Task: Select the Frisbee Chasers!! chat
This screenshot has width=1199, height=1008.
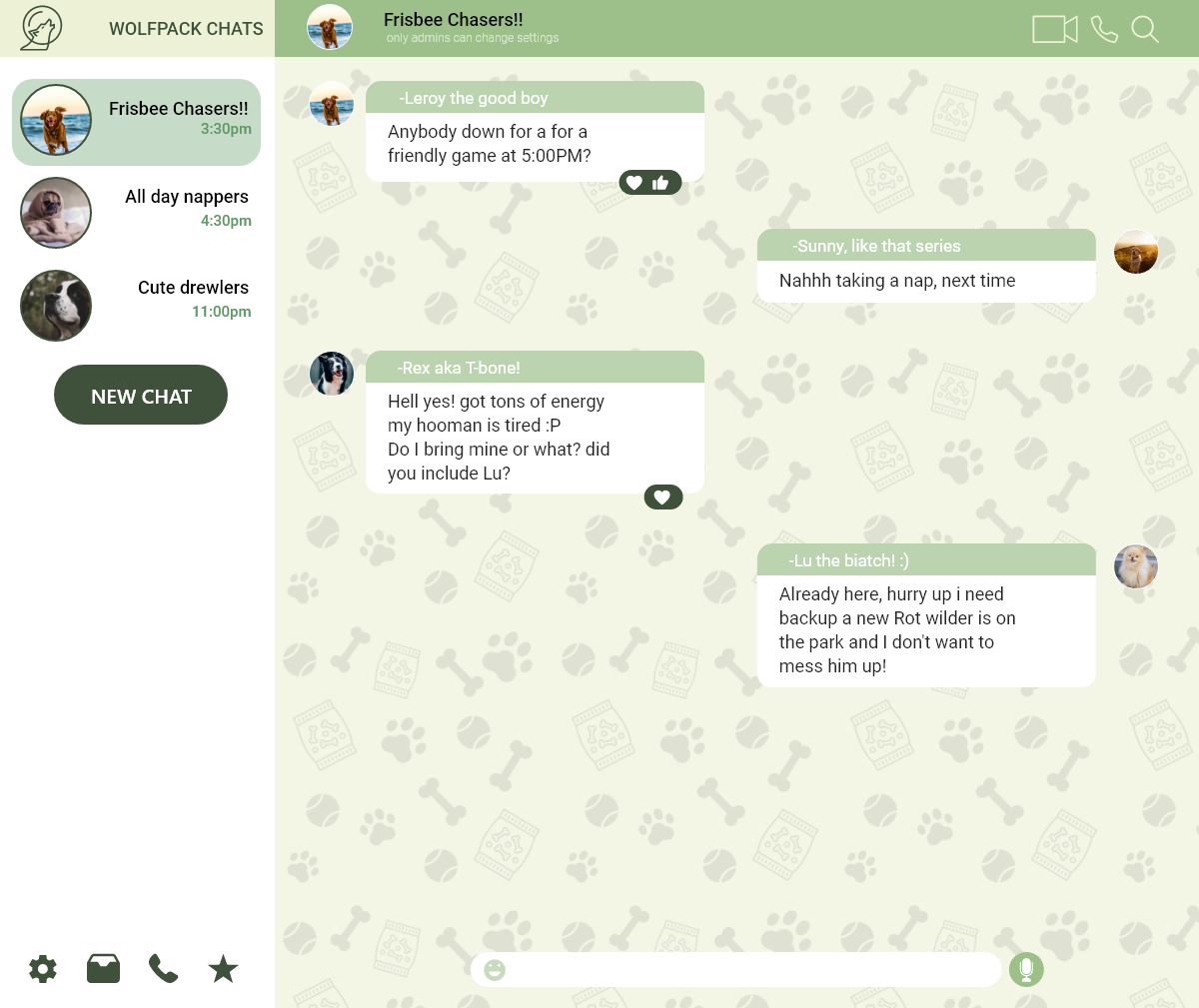Action: (x=136, y=122)
